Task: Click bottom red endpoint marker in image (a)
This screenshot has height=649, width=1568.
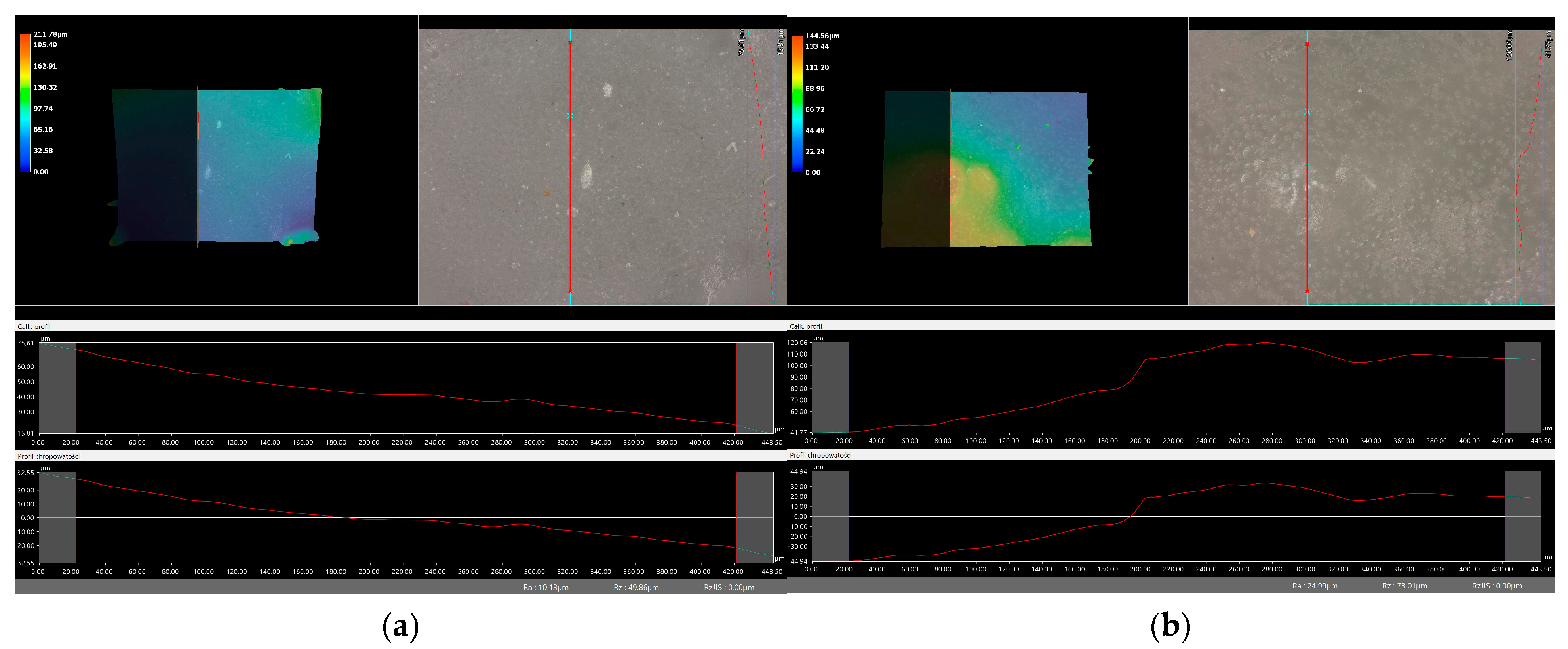Action: 570,291
